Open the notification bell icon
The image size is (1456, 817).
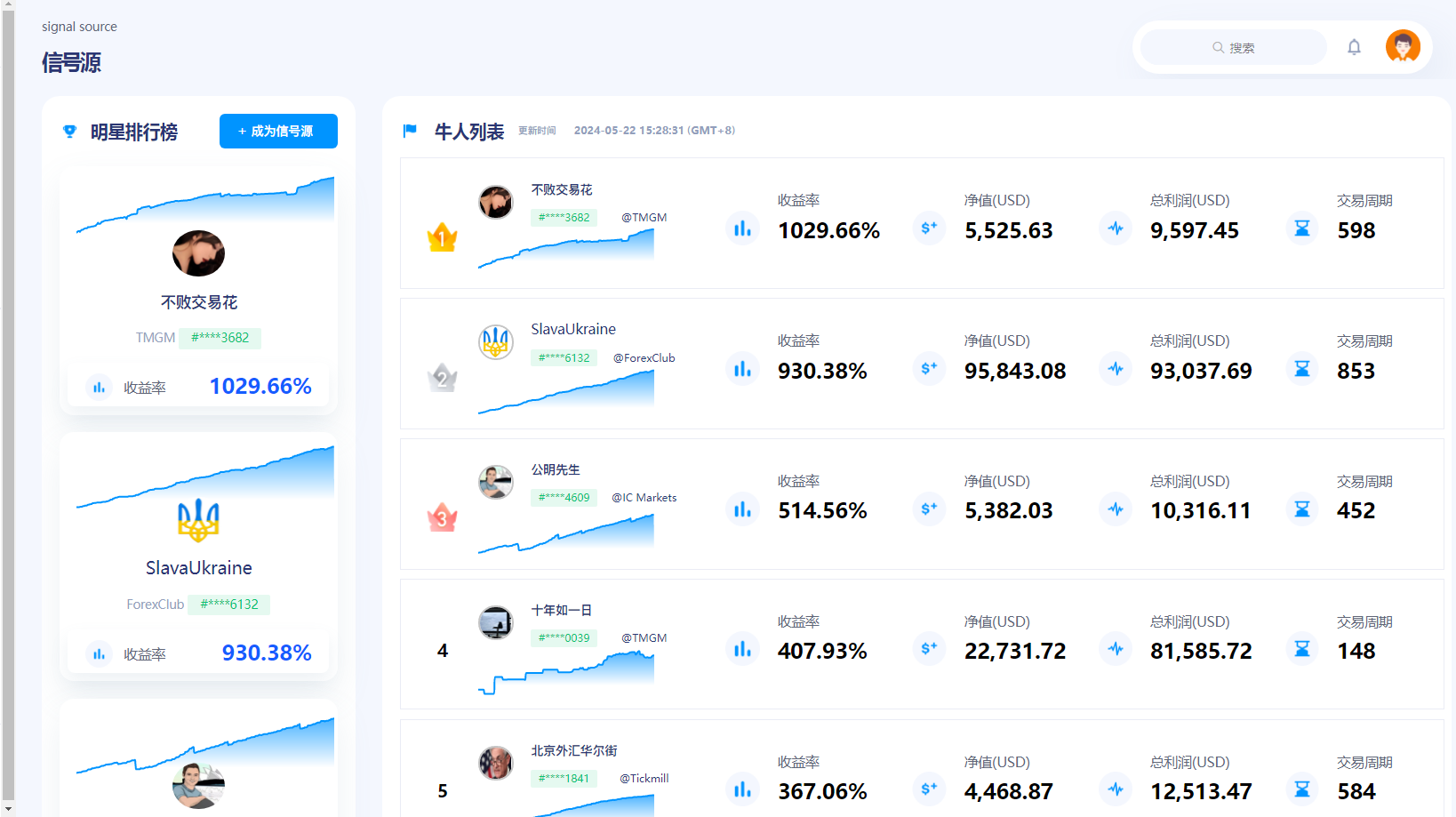point(1354,47)
